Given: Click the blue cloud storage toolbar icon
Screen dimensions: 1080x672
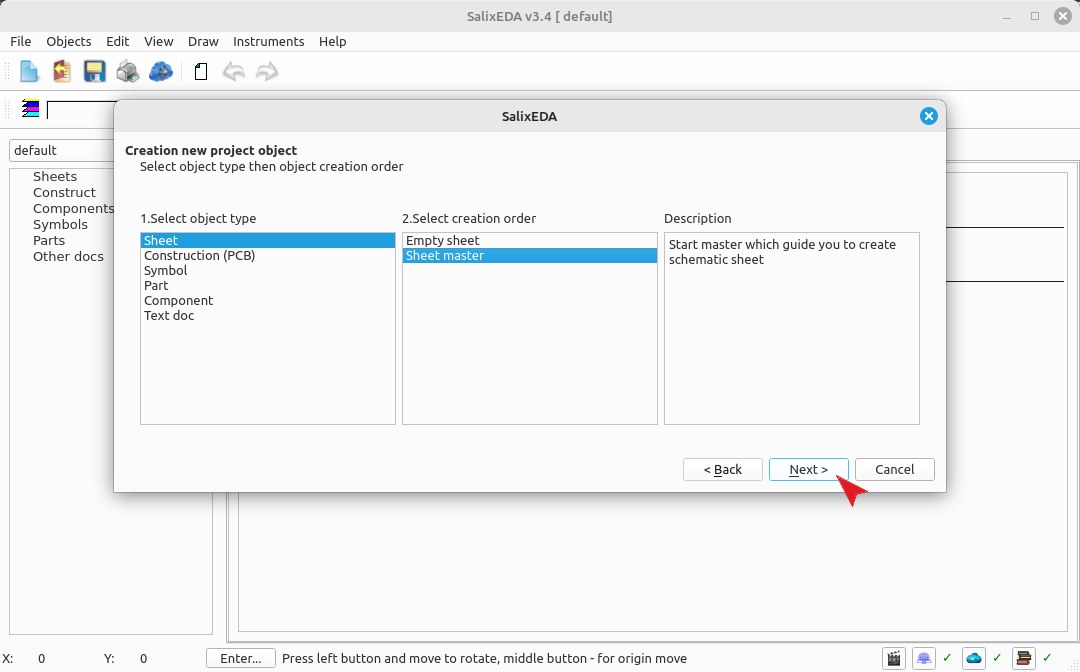Looking at the screenshot, I should [160, 72].
